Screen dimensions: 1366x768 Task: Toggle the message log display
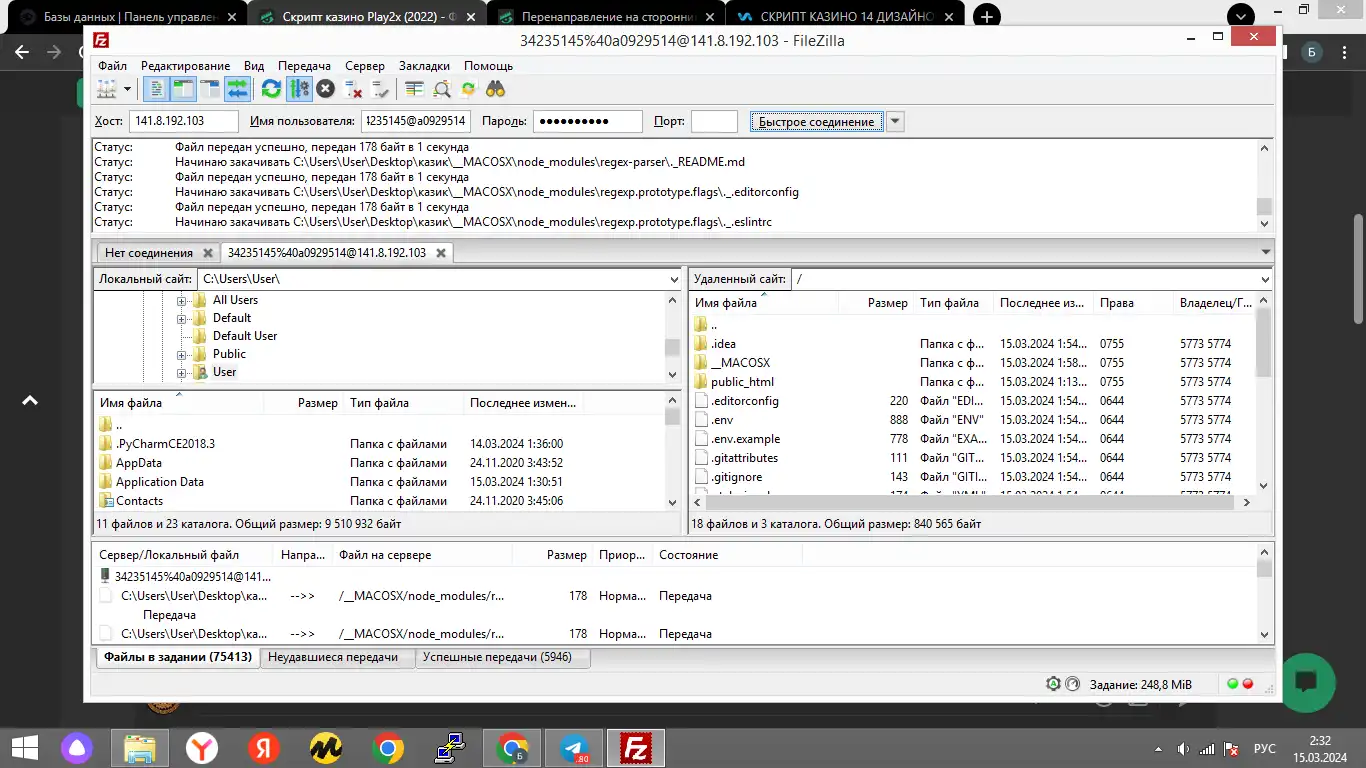point(156,89)
